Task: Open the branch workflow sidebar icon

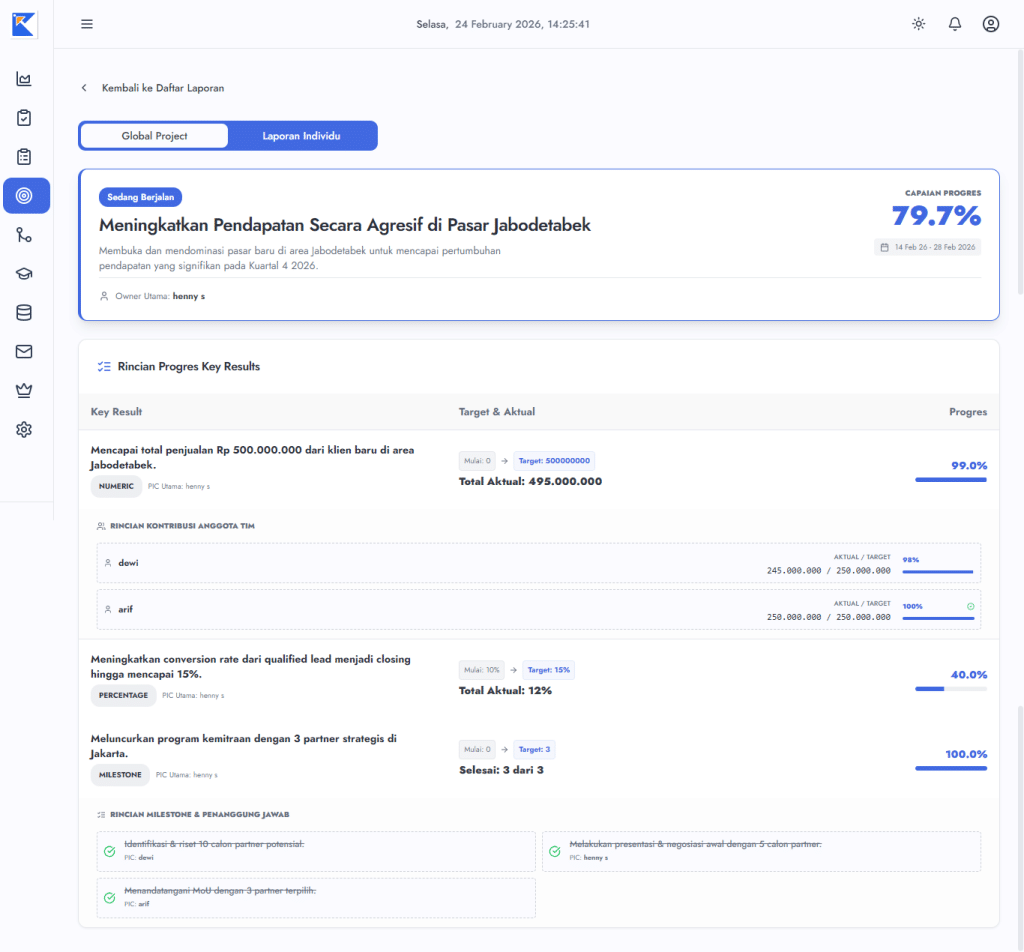Action: pyautogui.click(x=24, y=234)
